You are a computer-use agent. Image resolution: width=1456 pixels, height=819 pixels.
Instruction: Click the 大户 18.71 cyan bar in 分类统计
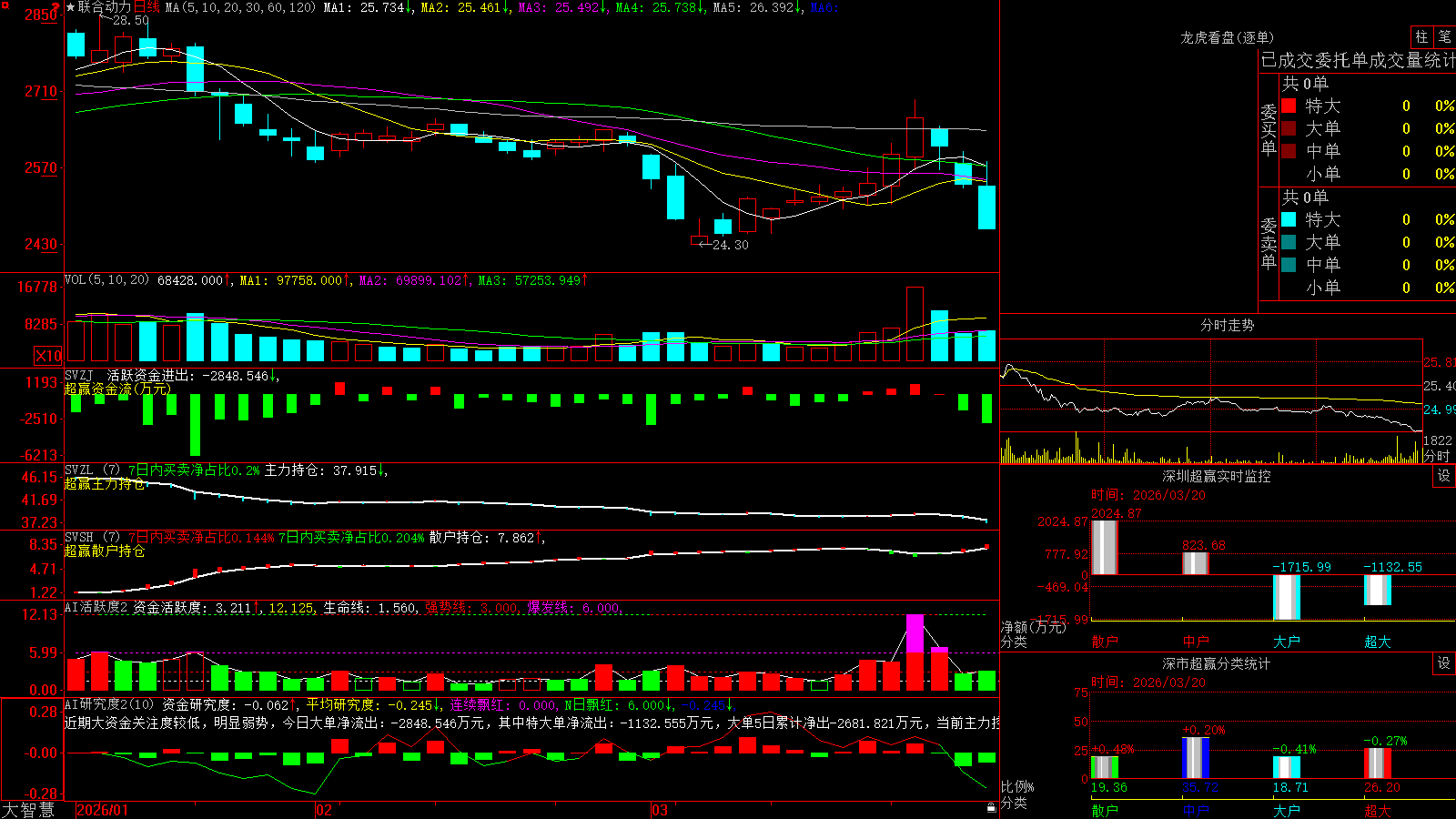pyautogui.click(x=1287, y=768)
